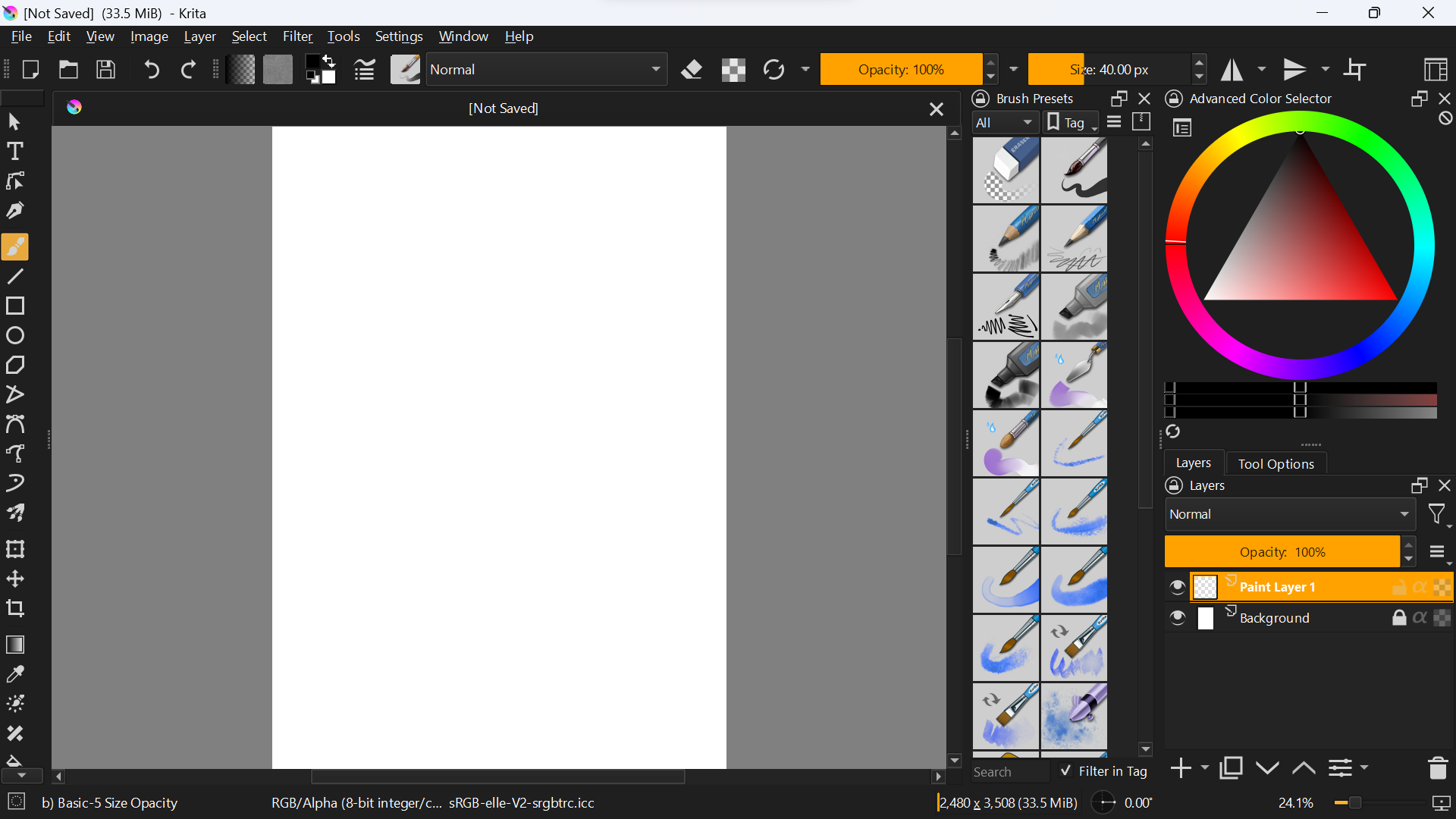Select the Calligraphy tool
1456x819 pixels.
(15, 211)
